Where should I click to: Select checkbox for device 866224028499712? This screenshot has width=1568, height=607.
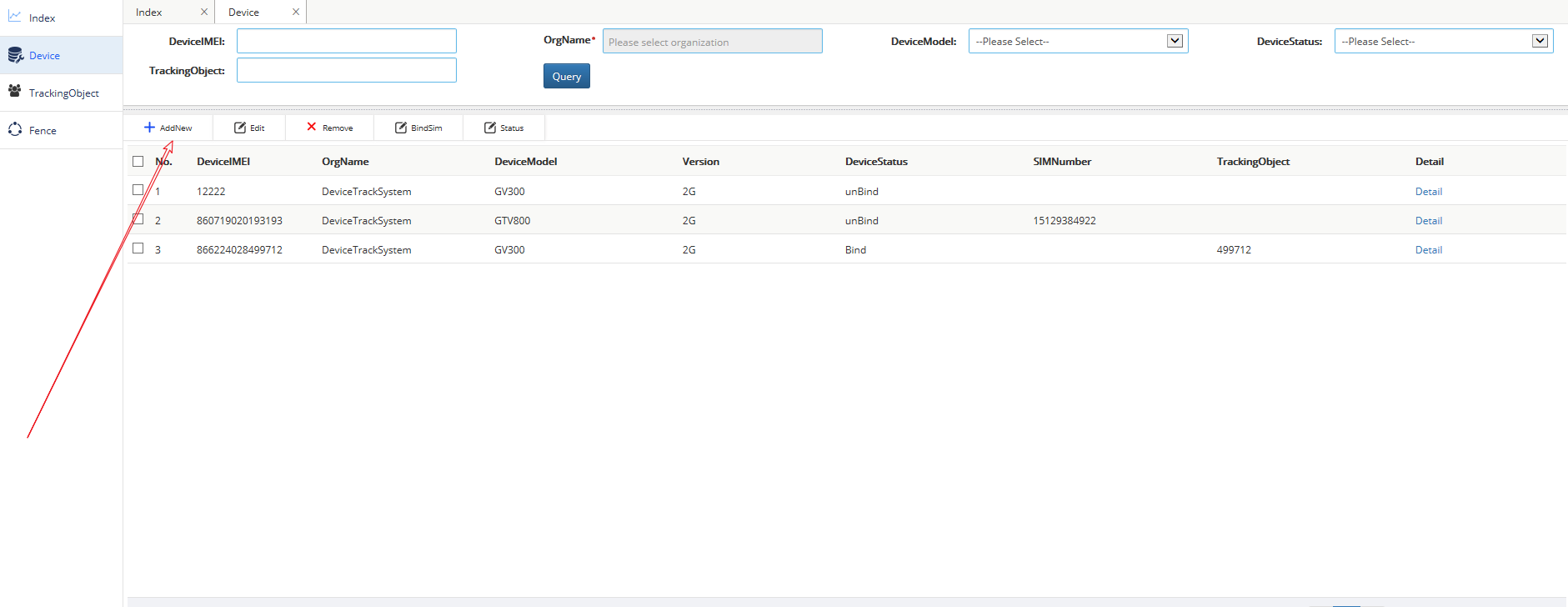(x=138, y=248)
